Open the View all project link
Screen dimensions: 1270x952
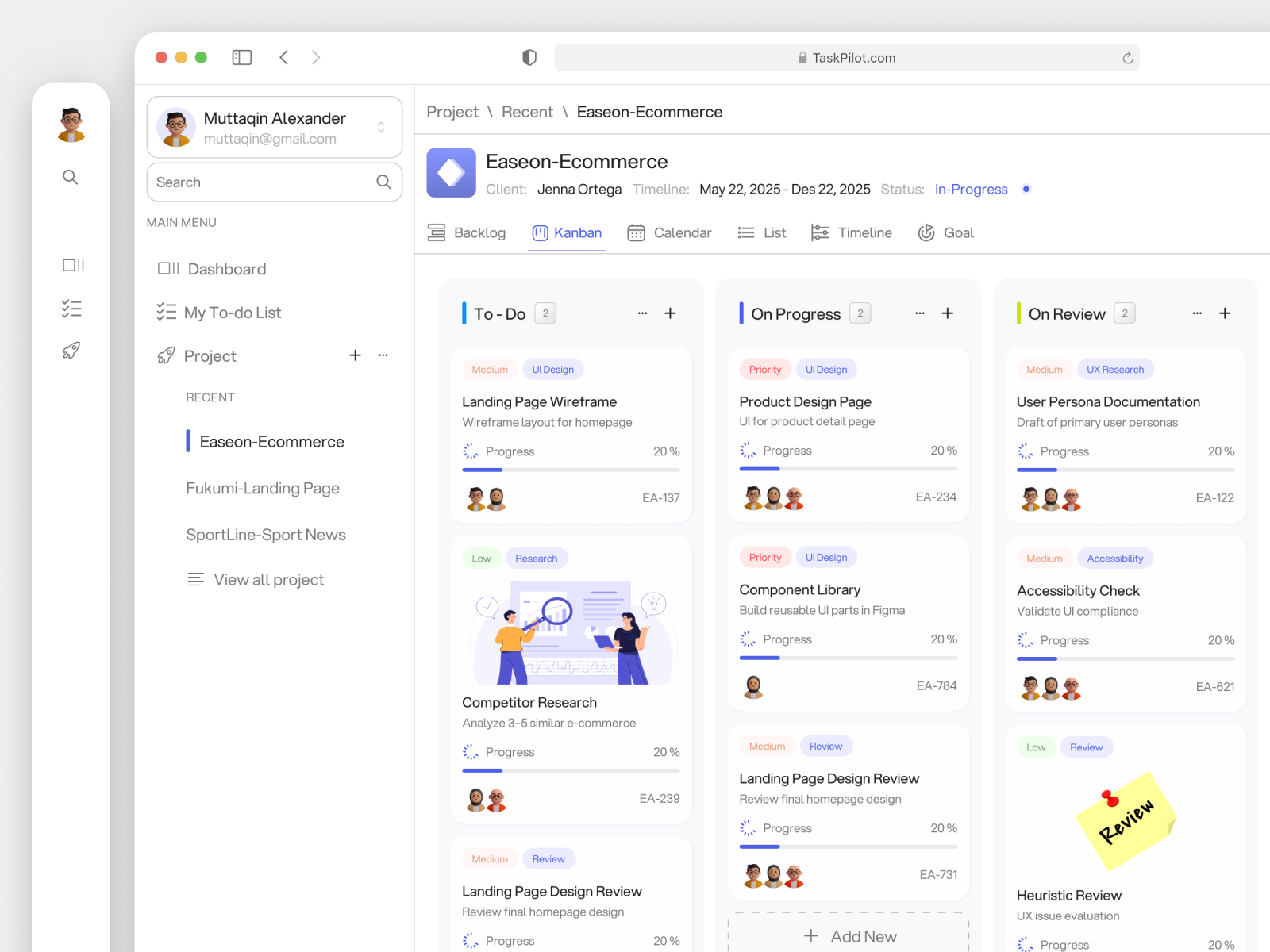268,579
